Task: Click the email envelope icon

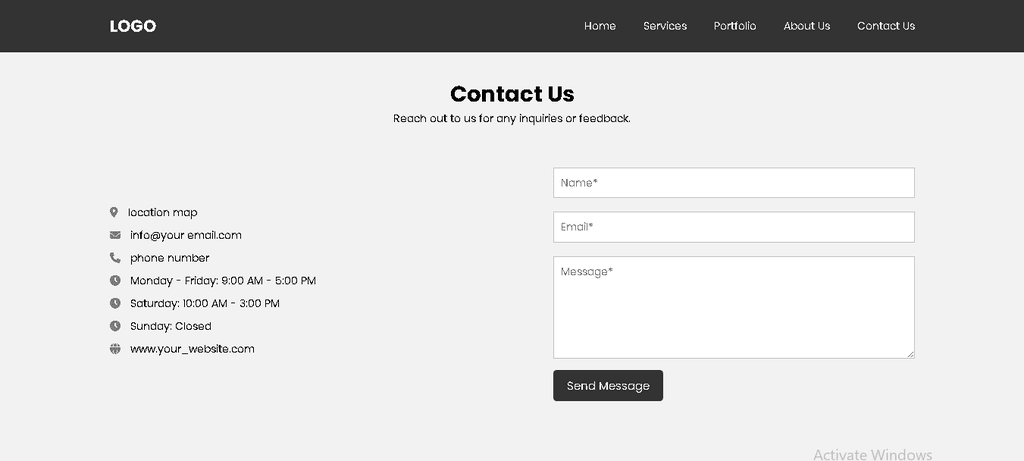Action: (x=115, y=235)
